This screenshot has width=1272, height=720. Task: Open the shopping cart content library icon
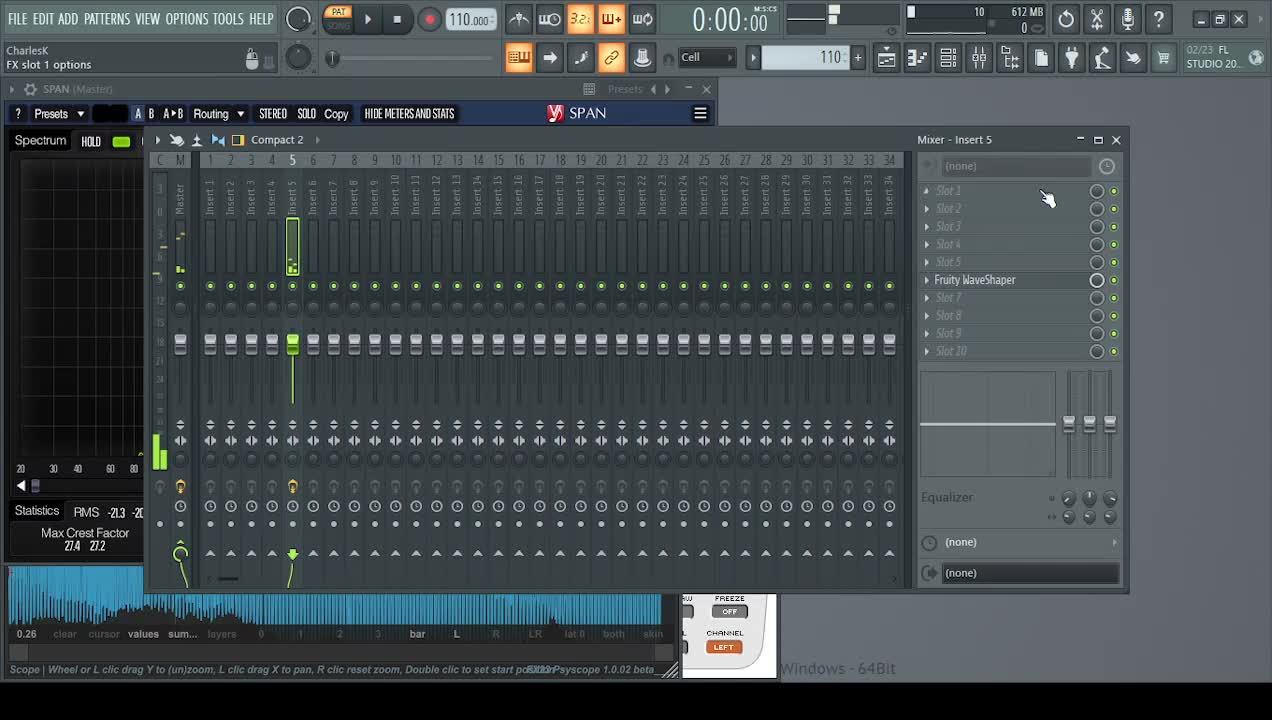(x=1163, y=59)
